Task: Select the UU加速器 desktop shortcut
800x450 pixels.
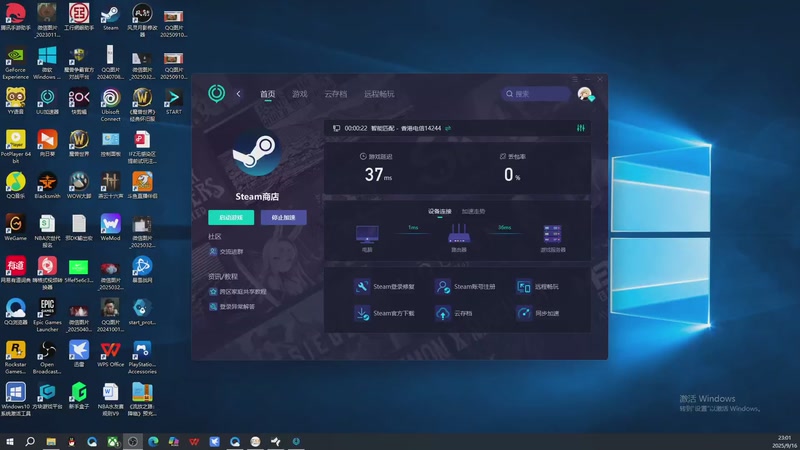Action: pos(47,102)
